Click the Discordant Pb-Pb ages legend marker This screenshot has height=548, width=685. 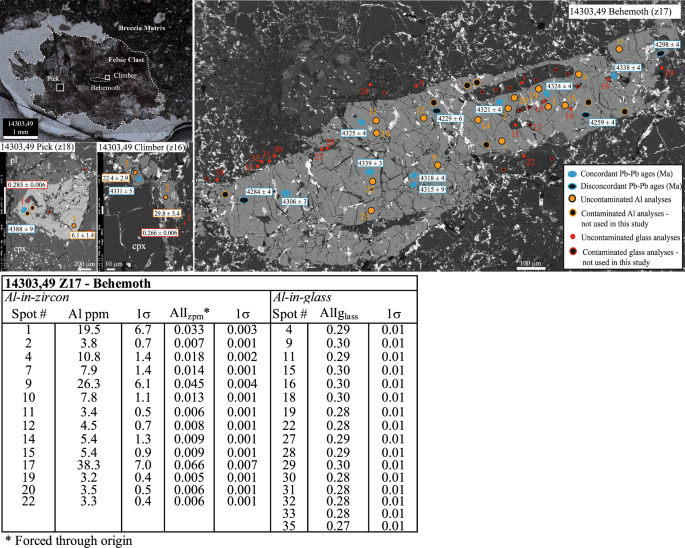(x=572, y=186)
